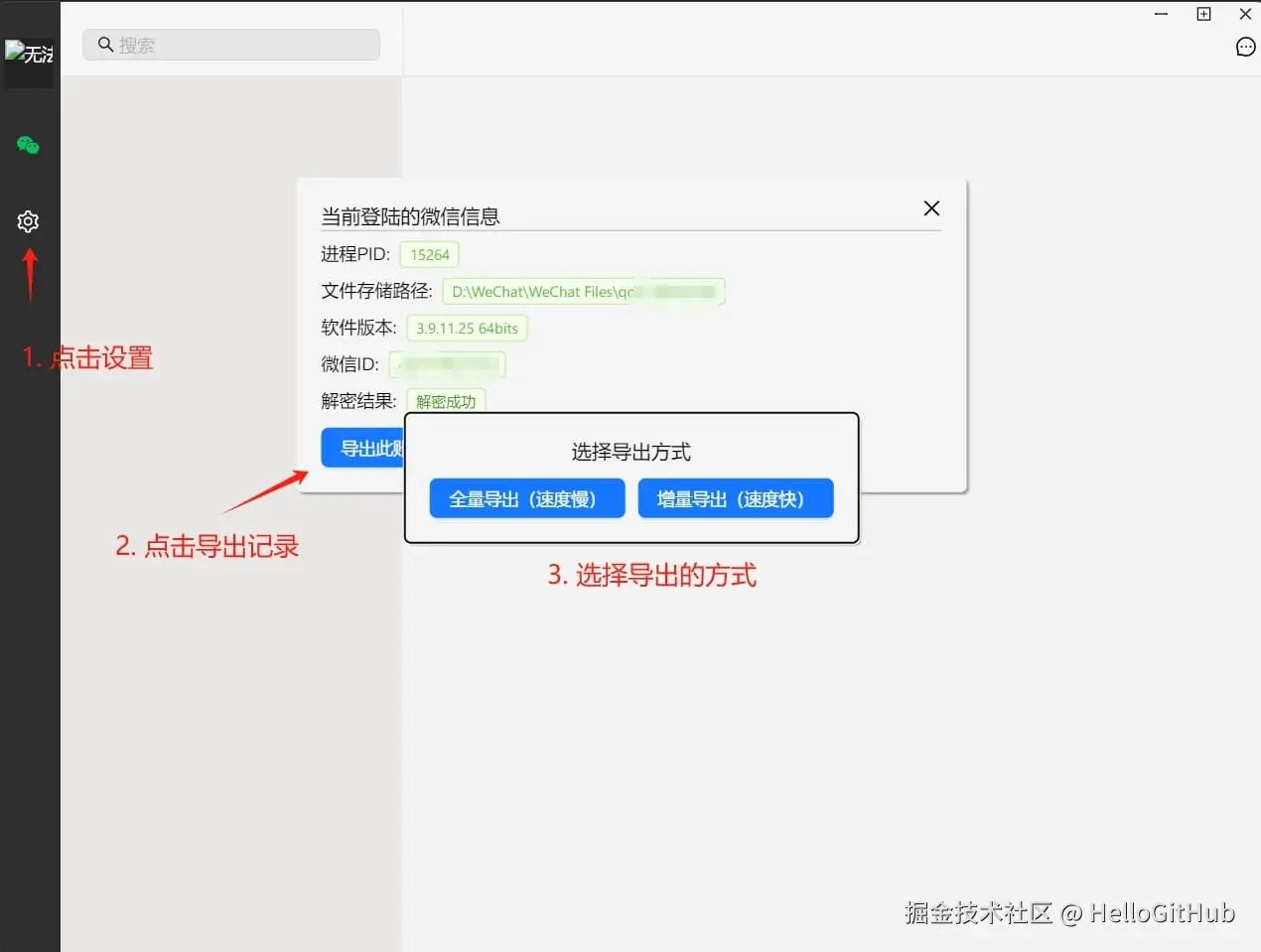Click the 当前登陆的微信信息 dialog title
The height and width of the screenshot is (952, 1261).
(x=410, y=216)
